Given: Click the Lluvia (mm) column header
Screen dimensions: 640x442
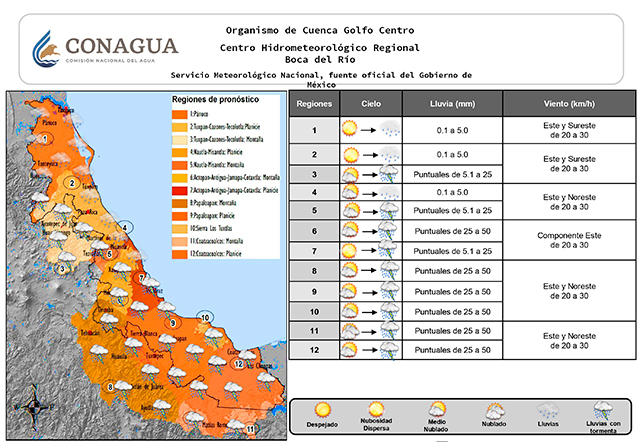Looking at the screenshot, I should [x=453, y=104].
